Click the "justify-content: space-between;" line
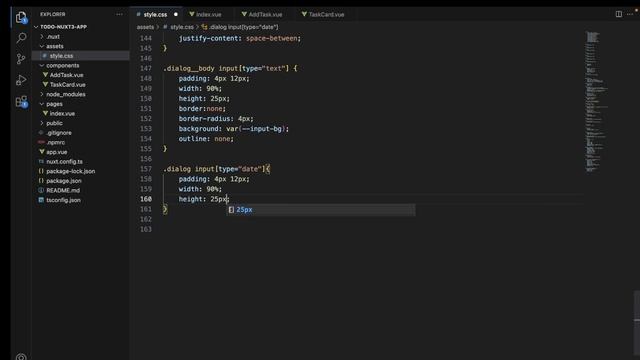The width and height of the screenshot is (640, 360). (240, 38)
